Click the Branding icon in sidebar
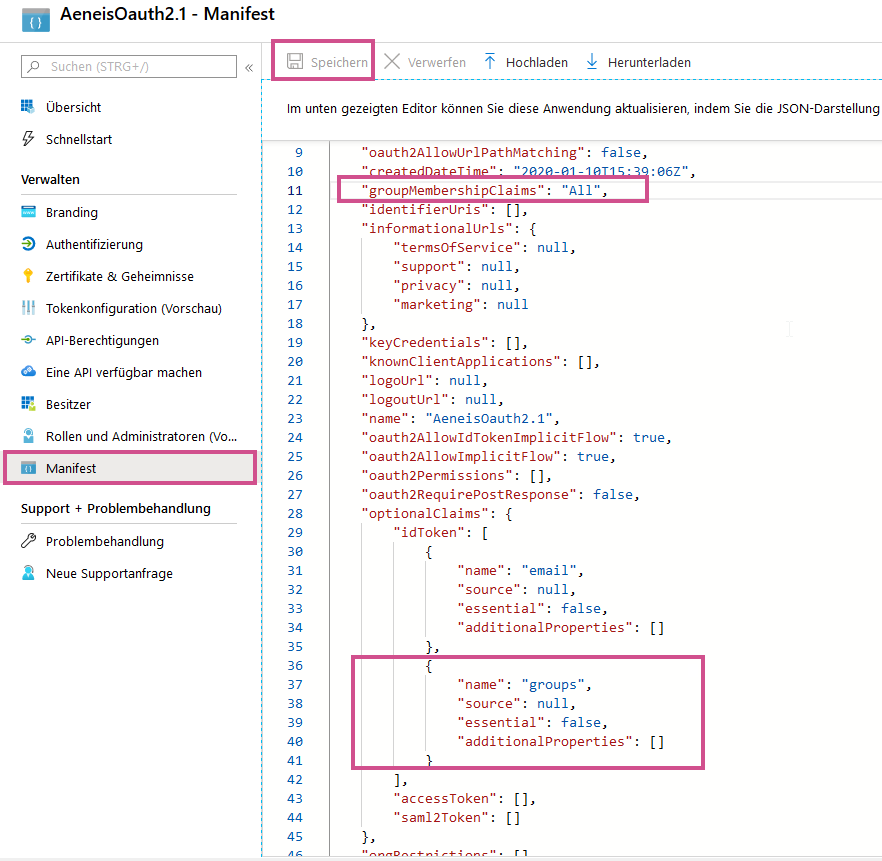This screenshot has height=861, width=882. pos(28,212)
